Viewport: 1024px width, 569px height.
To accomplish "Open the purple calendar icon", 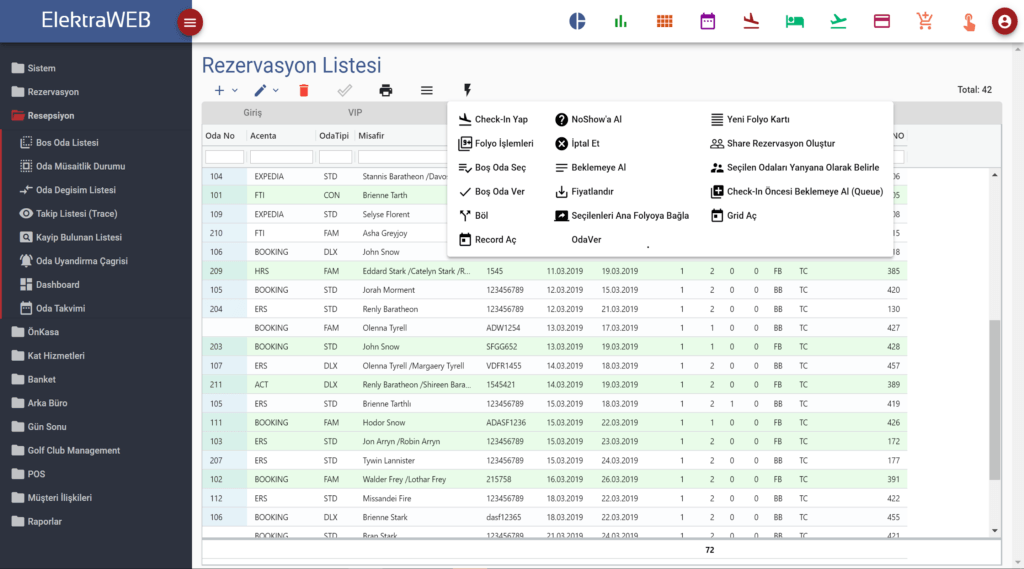I will point(707,21).
